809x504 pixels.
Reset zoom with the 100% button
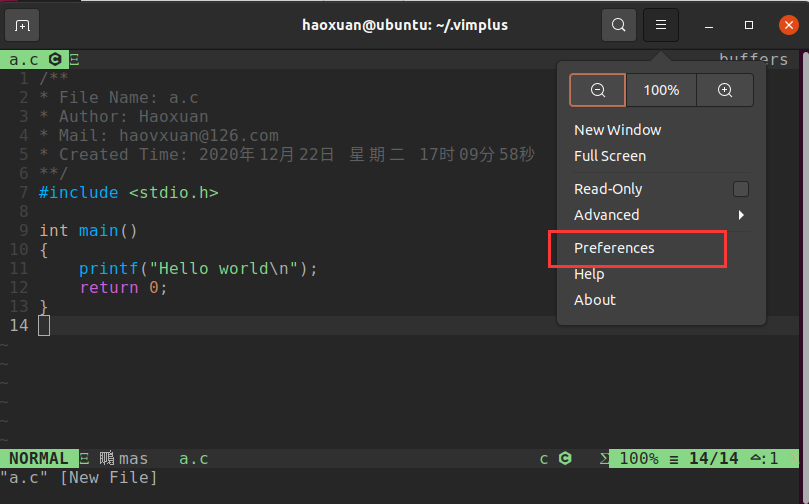[661, 90]
